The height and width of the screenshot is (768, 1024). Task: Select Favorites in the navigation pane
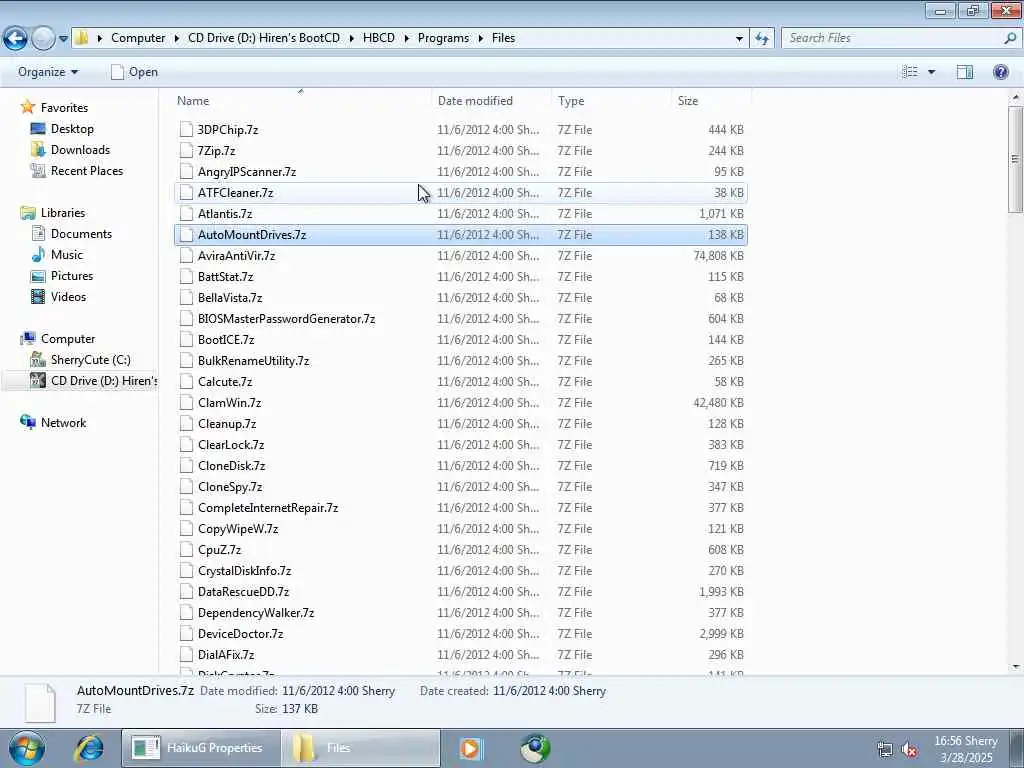tap(64, 108)
